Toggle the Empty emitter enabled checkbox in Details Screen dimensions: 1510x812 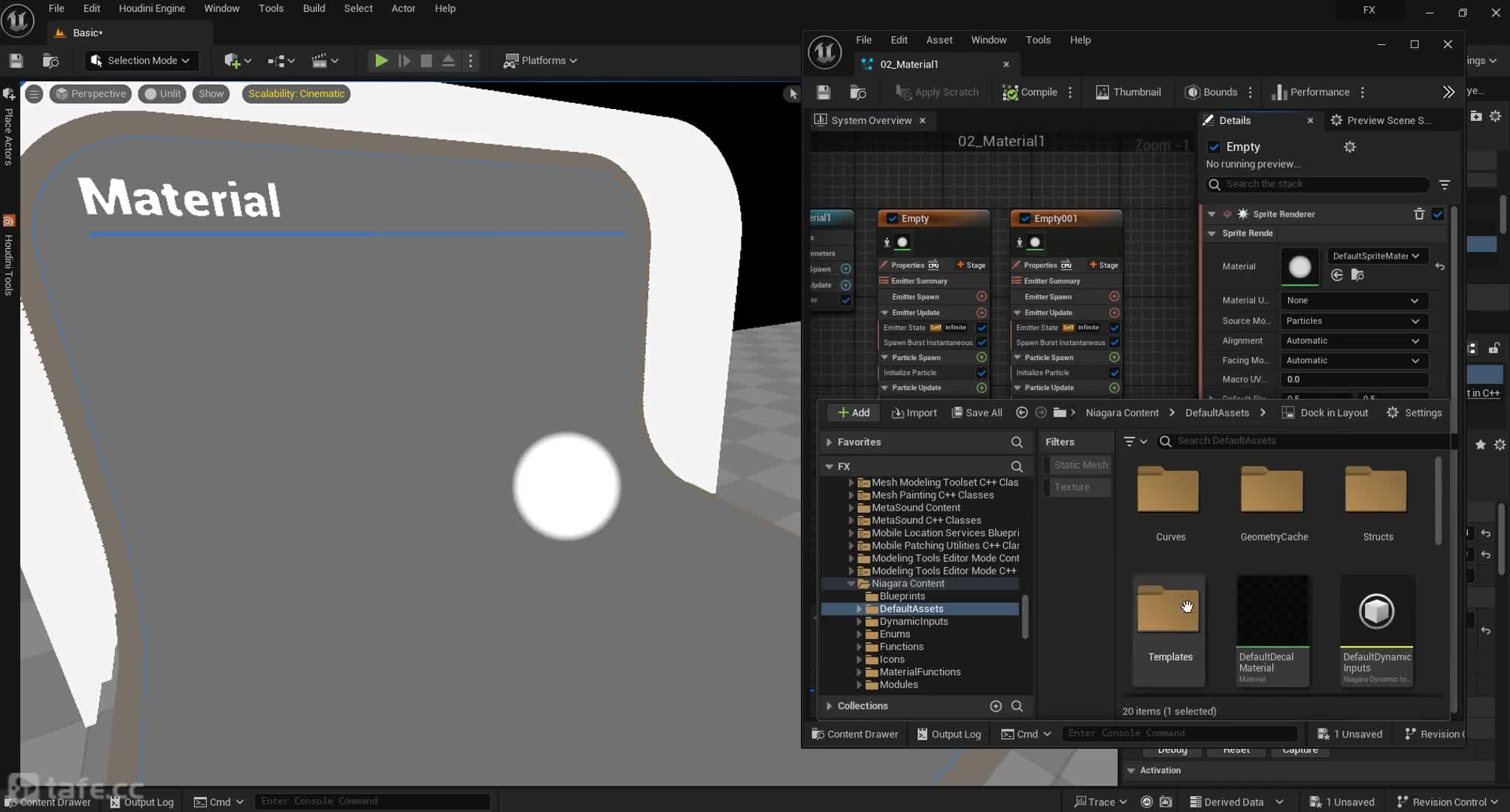[x=1213, y=147]
